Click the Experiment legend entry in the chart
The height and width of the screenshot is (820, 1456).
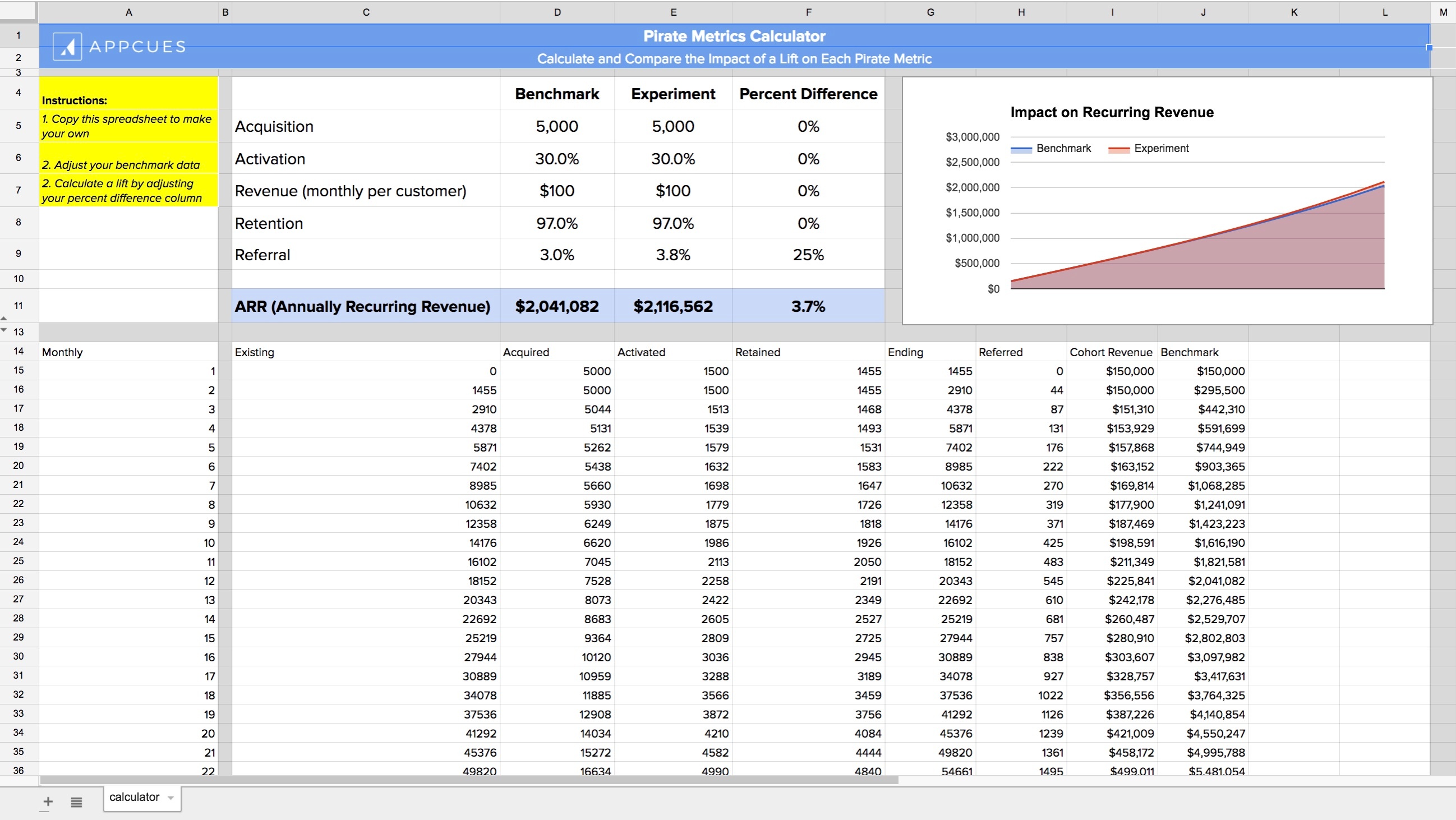1149,149
